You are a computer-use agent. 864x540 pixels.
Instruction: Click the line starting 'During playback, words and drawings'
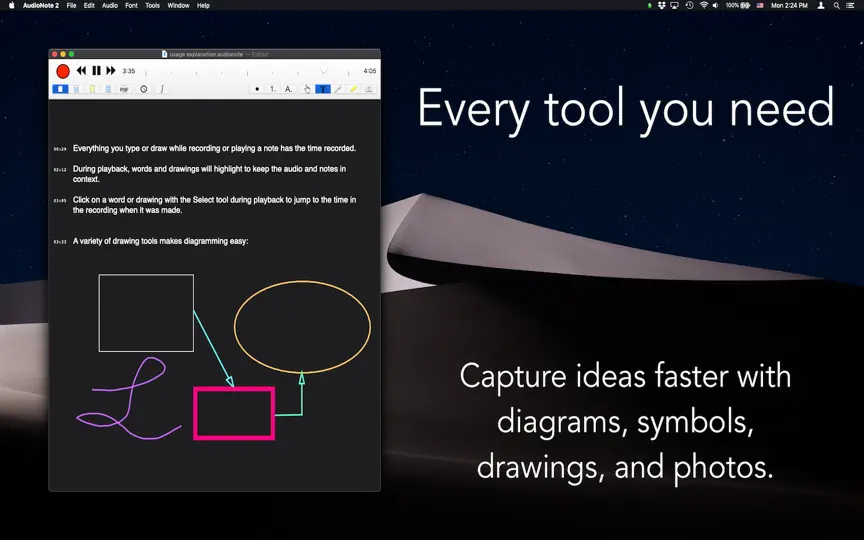pyautogui.click(x=209, y=169)
